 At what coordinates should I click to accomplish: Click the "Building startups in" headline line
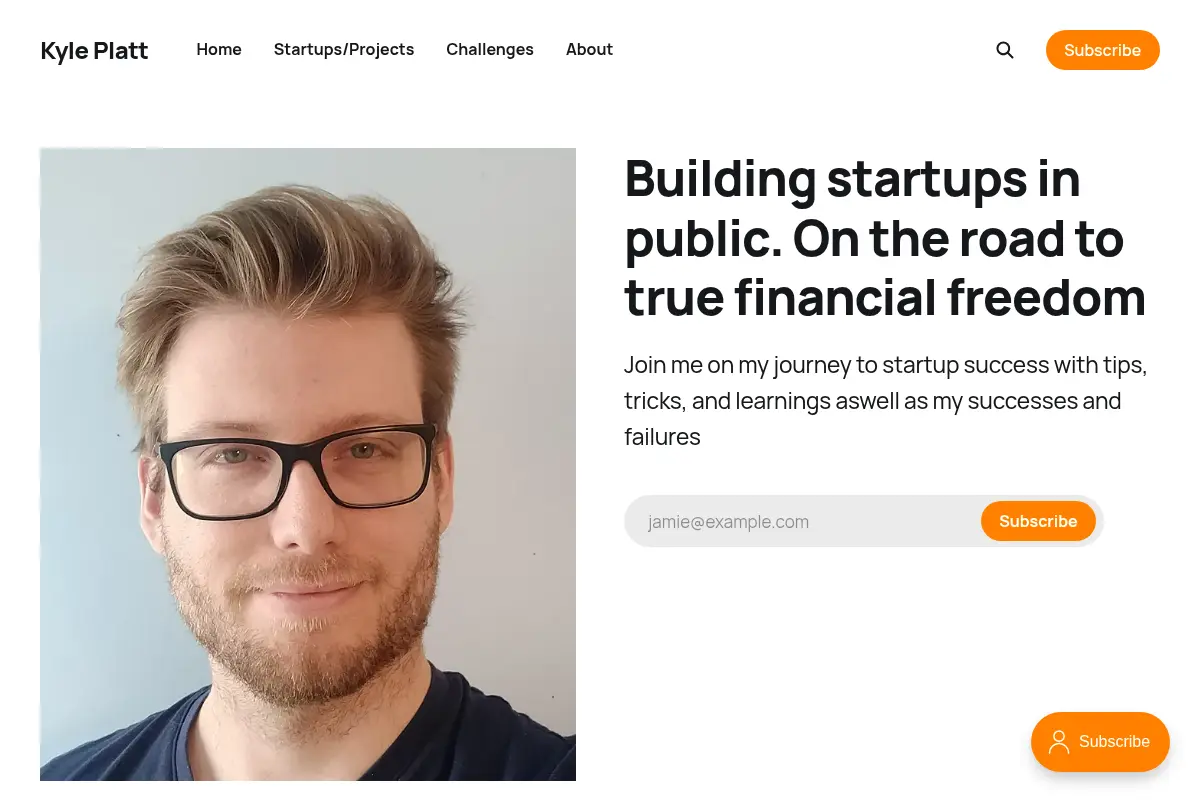point(852,179)
